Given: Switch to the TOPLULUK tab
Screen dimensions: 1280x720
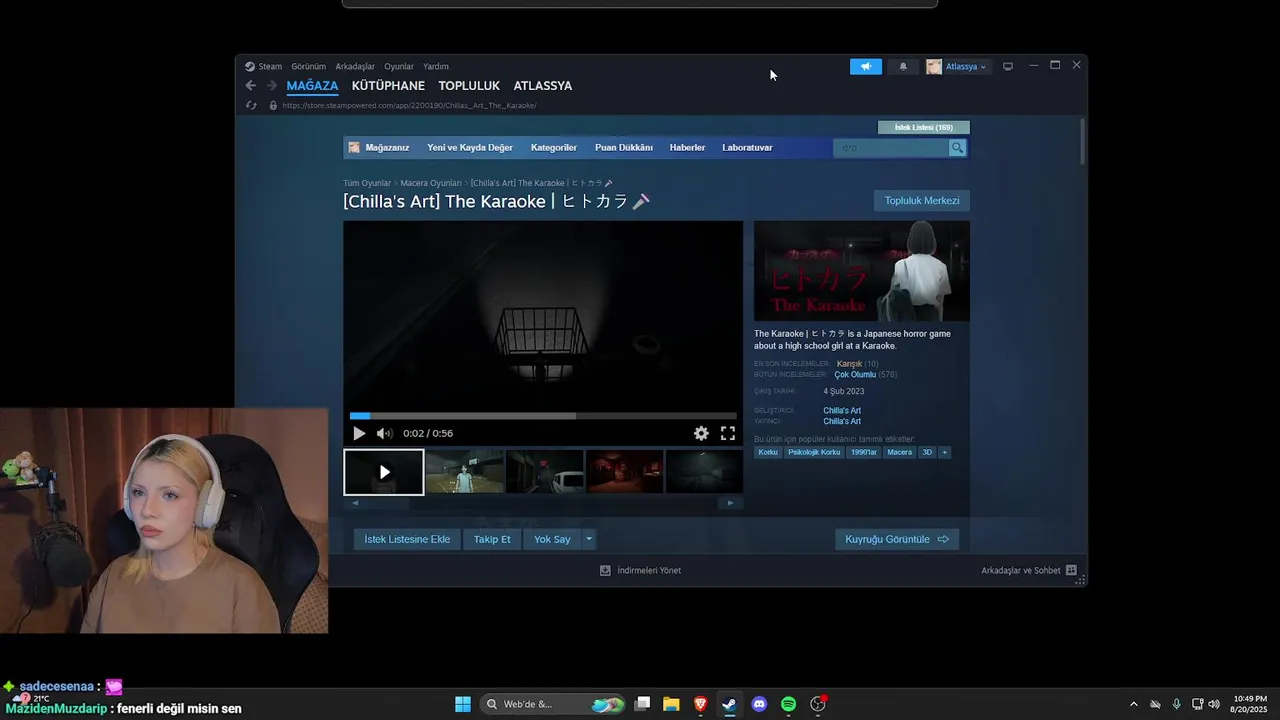Looking at the screenshot, I should pyautogui.click(x=469, y=86).
